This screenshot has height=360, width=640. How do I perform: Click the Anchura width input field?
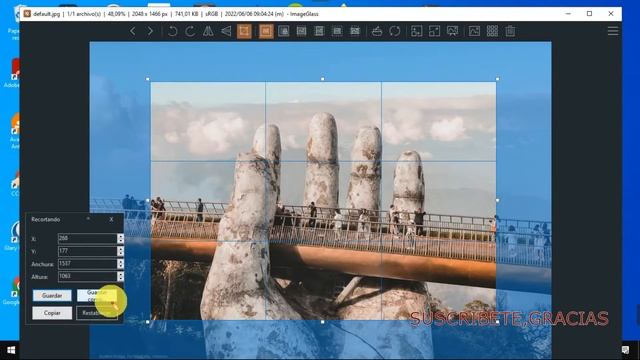point(87,264)
